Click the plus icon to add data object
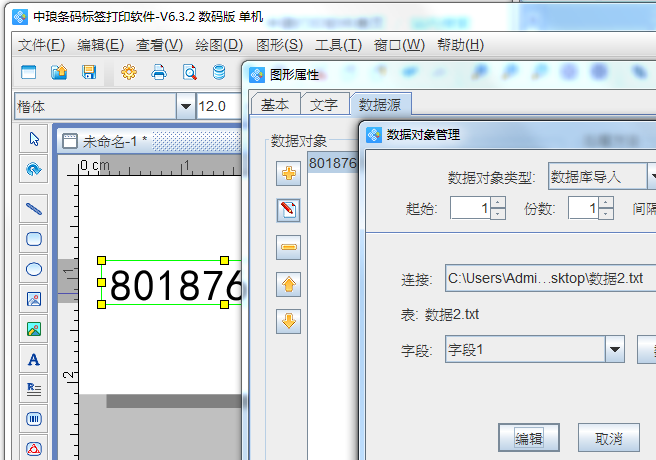The height and width of the screenshot is (460, 656). coord(289,173)
